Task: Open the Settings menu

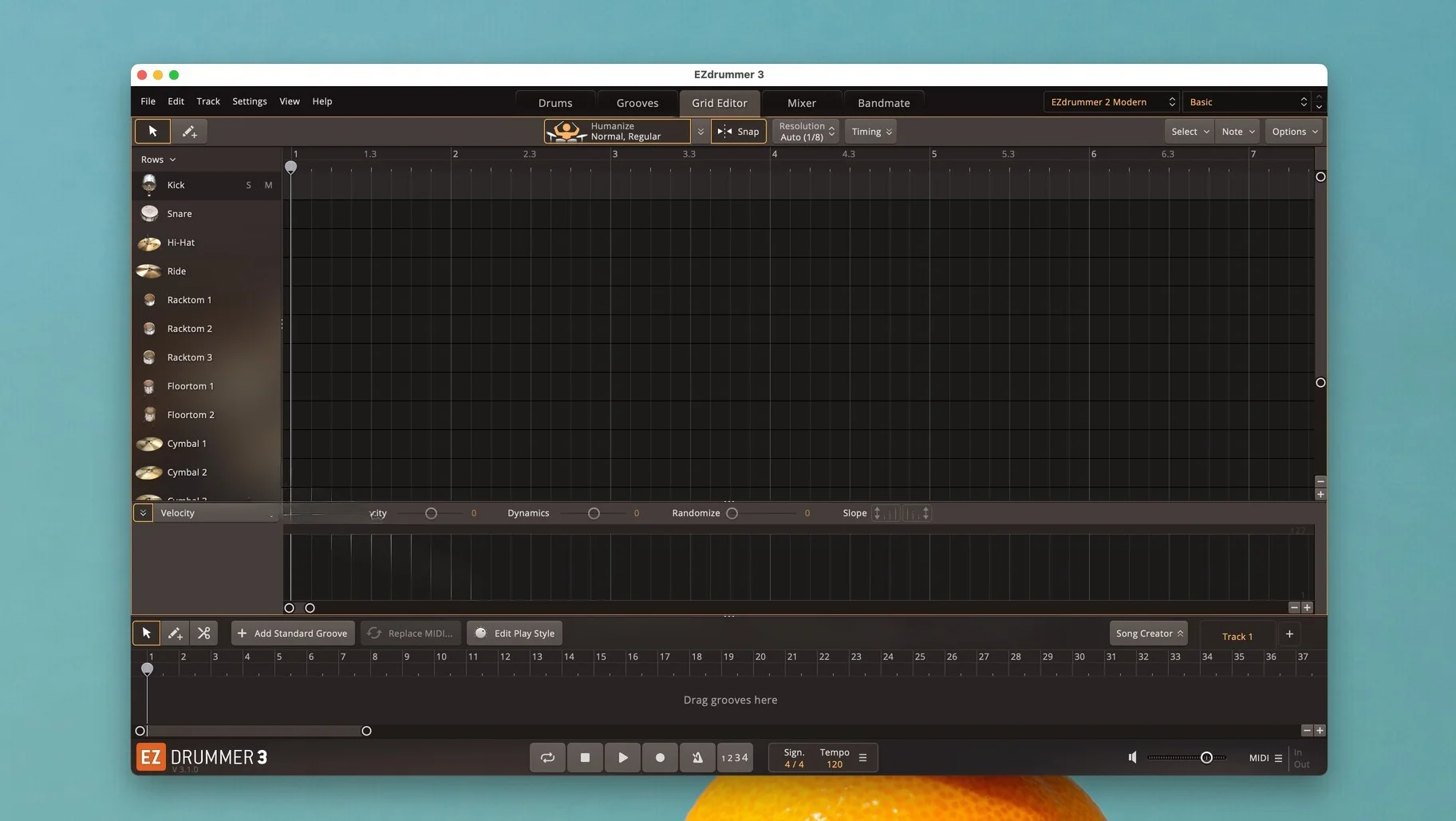Action: click(x=249, y=101)
